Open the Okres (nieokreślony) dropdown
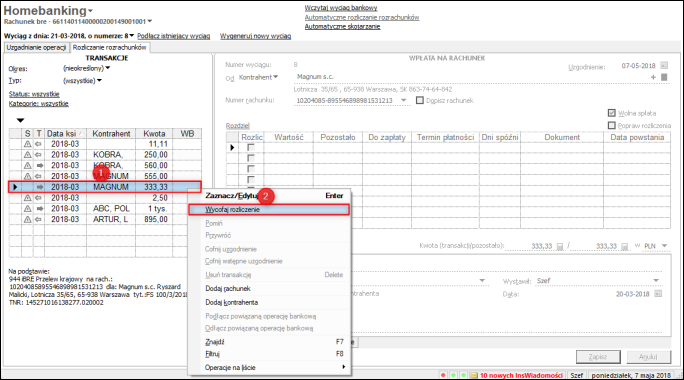 point(86,68)
